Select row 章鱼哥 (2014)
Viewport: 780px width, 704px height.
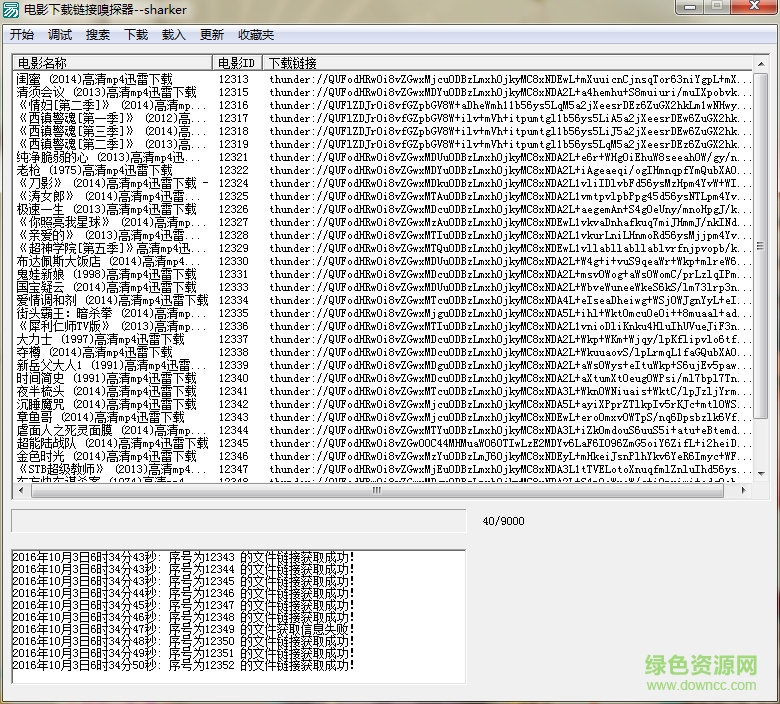click(x=383, y=417)
